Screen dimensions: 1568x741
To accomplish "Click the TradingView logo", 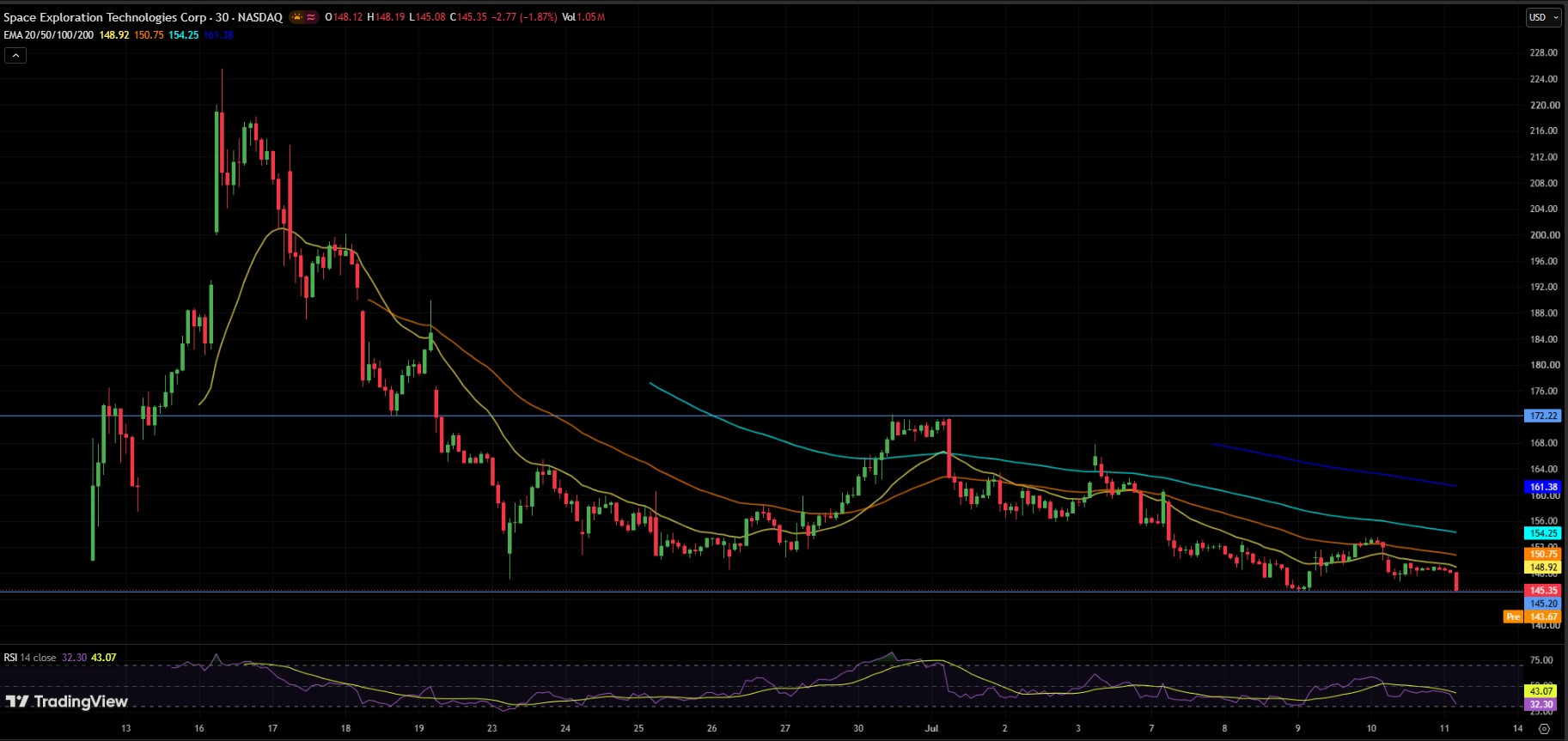I will (67, 702).
